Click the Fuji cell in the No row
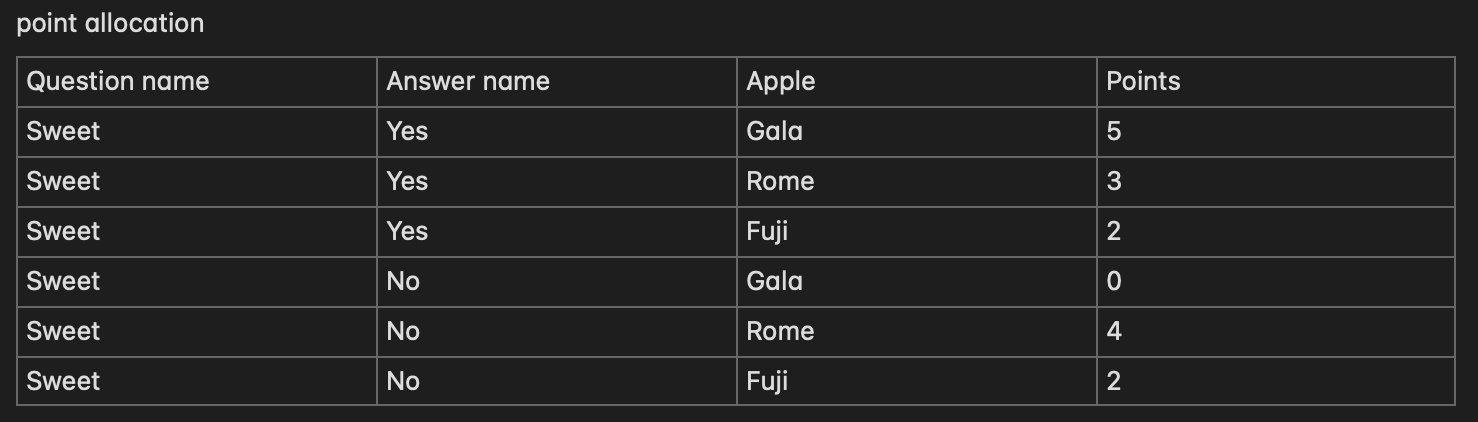1478x422 pixels. 767,381
